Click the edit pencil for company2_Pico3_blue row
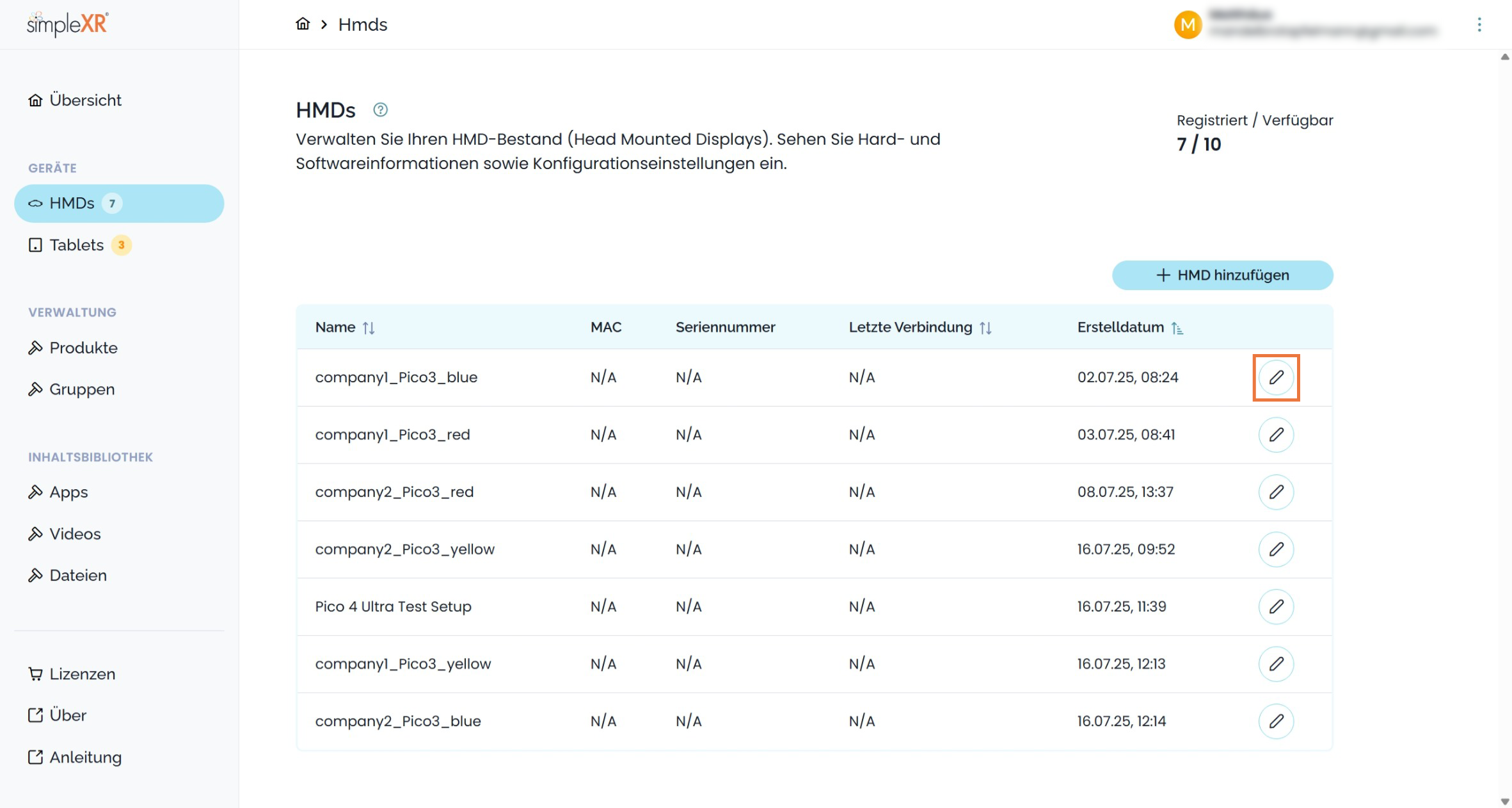The height and width of the screenshot is (808, 1512). click(1275, 721)
